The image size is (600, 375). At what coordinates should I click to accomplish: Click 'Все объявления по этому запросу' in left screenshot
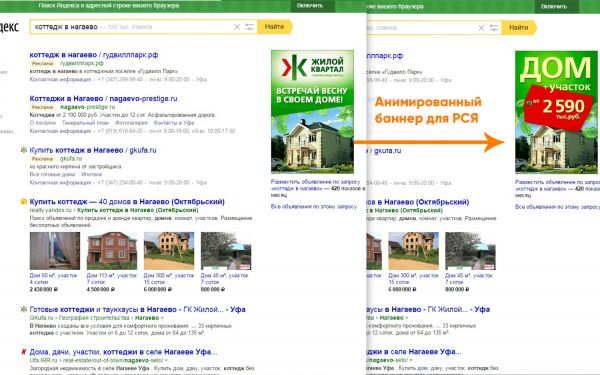tap(314, 206)
